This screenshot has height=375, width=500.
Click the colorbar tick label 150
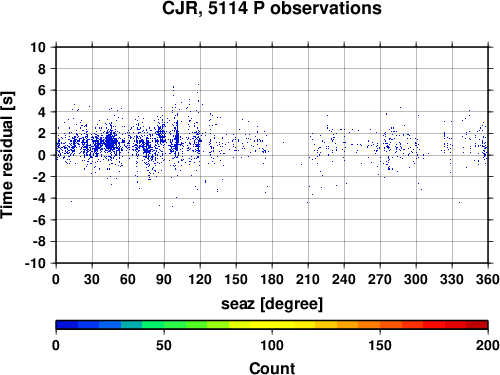click(x=380, y=345)
